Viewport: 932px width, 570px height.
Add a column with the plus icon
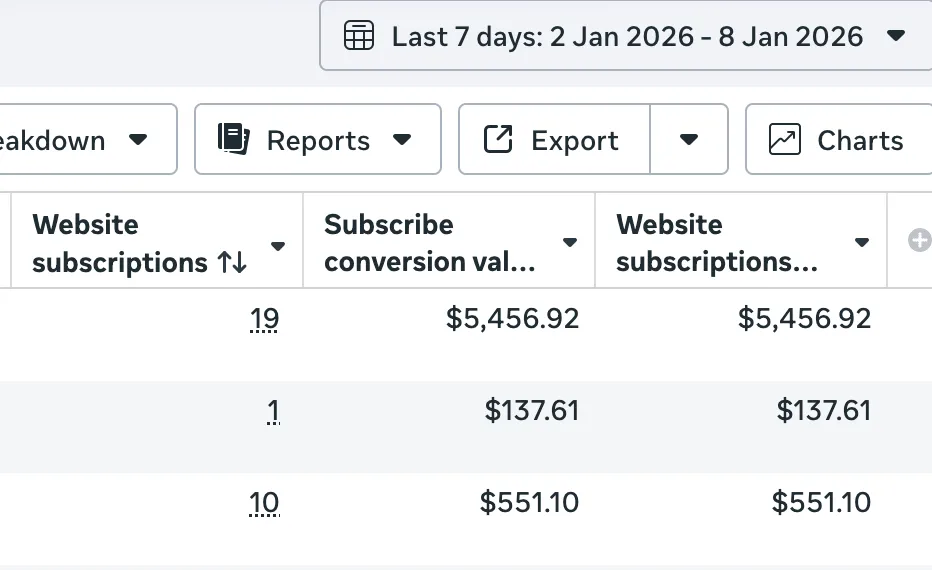click(919, 240)
